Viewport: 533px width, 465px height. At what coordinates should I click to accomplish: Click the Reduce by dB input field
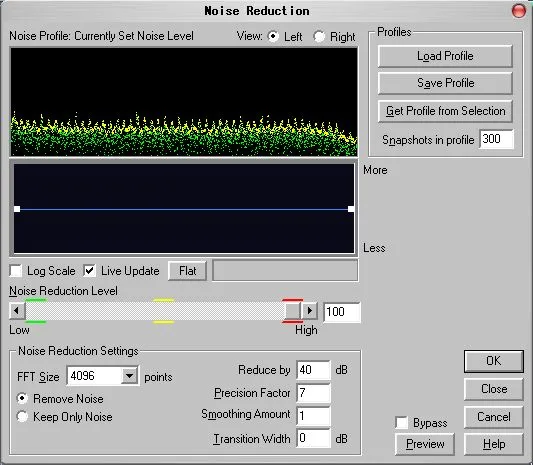313,370
